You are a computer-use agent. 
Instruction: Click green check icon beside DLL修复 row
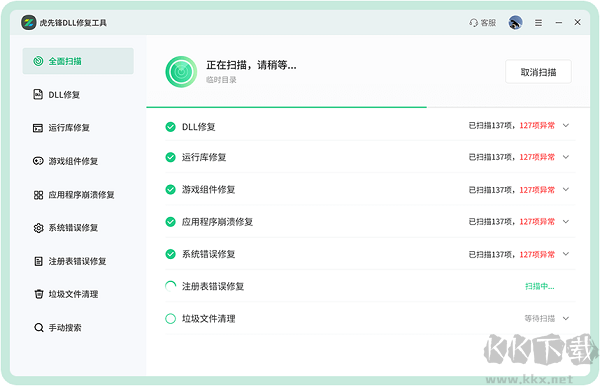coord(170,127)
